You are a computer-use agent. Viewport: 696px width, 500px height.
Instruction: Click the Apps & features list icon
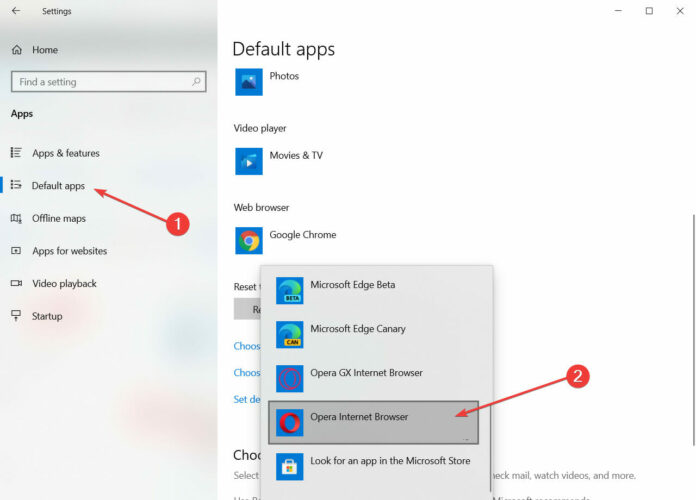tap(16, 153)
